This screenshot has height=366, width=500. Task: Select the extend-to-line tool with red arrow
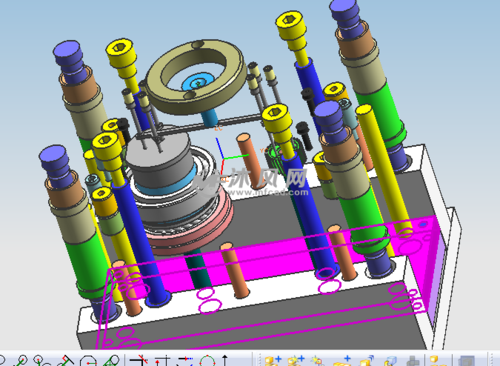coord(163,361)
